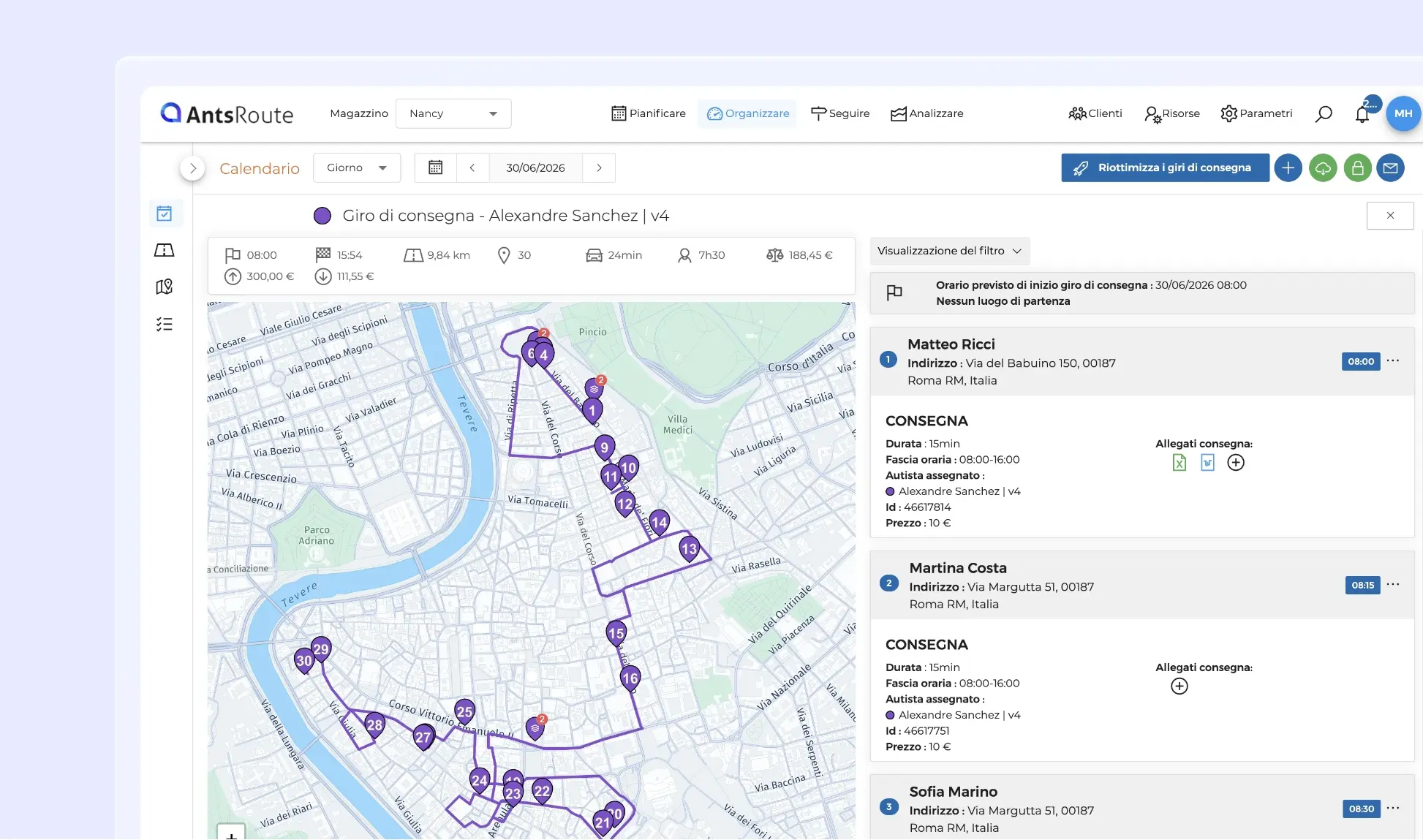Select the map pin sidebar icon
Image resolution: width=1423 pixels, height=840 pixels.
pos(165,287)
